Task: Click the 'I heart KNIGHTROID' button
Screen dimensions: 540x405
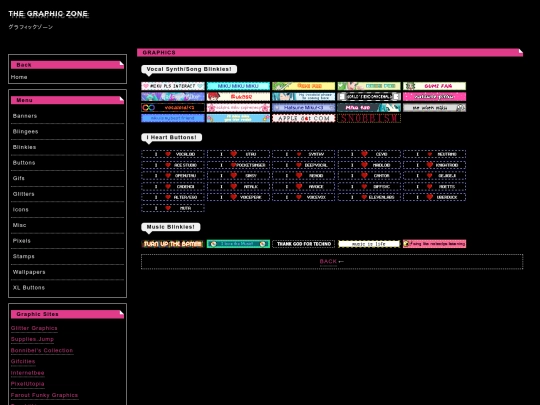Action: pos(435,165)
